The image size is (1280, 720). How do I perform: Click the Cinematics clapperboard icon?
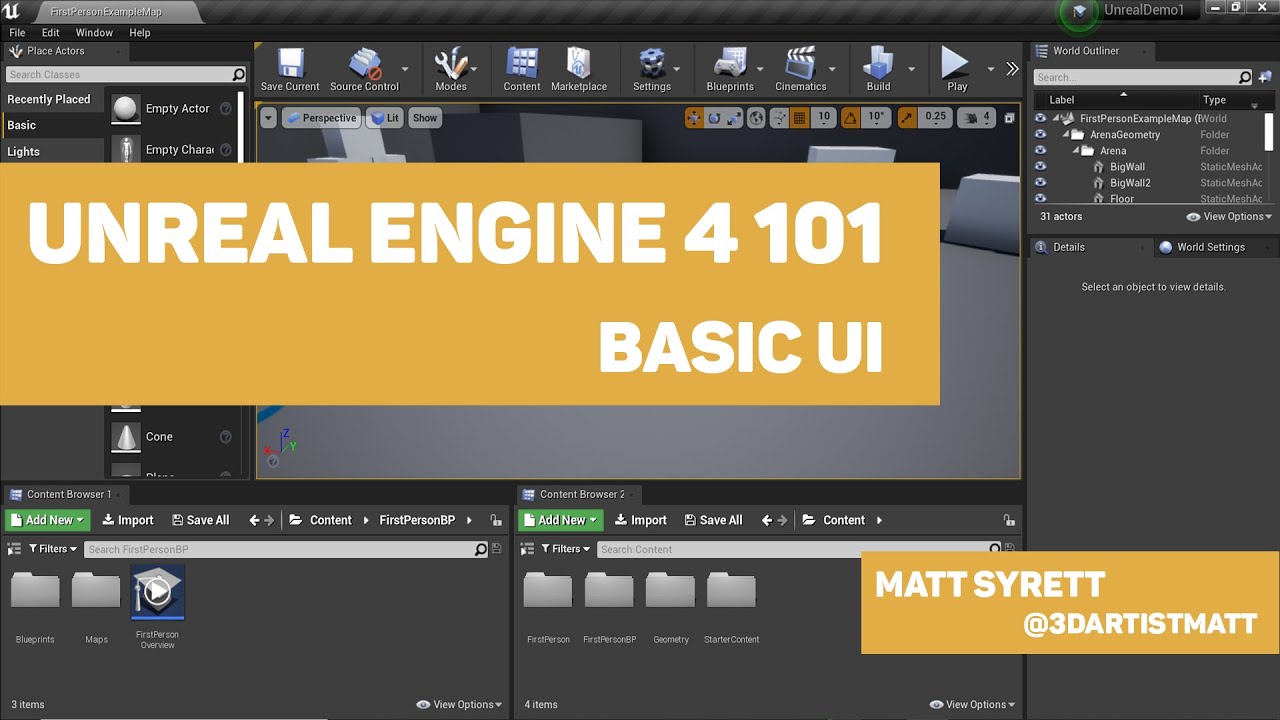tap(801, 70)
